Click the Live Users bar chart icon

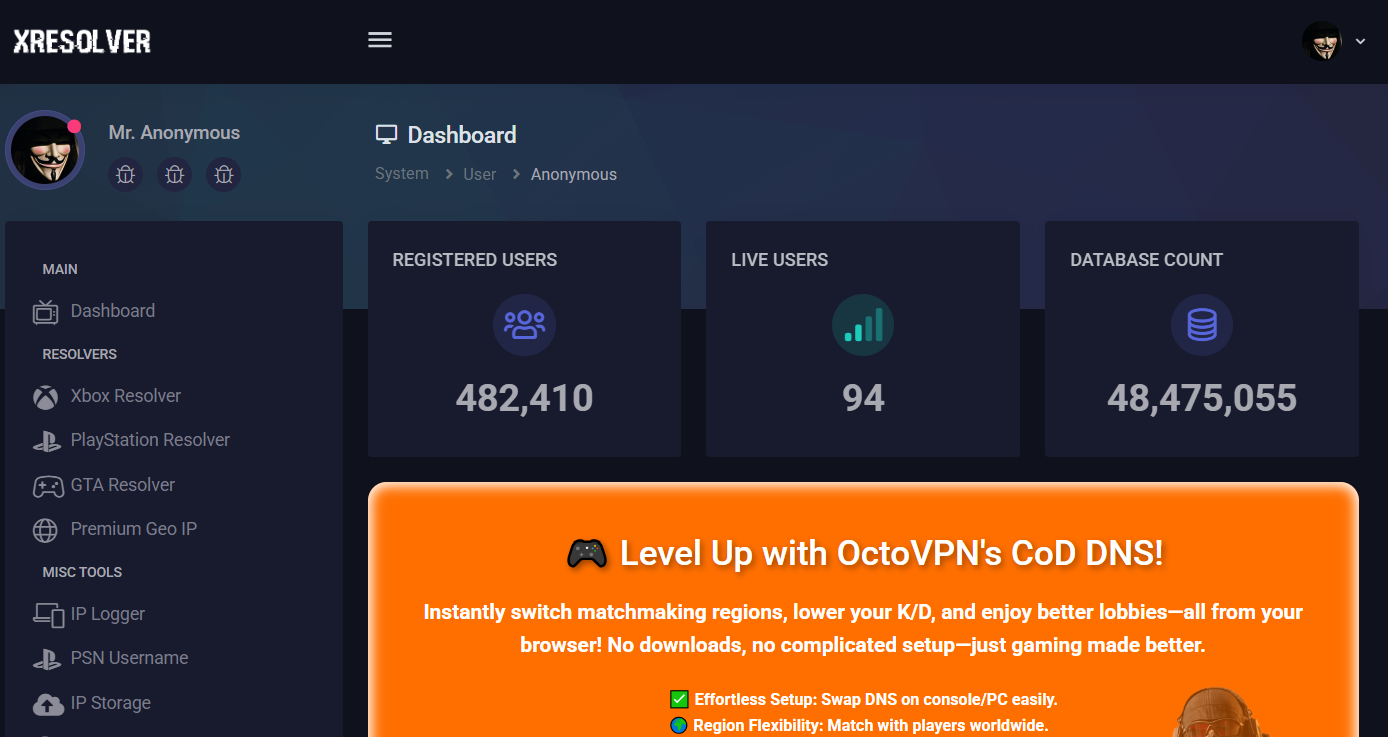pyautogui.click(x=862, y=324)
